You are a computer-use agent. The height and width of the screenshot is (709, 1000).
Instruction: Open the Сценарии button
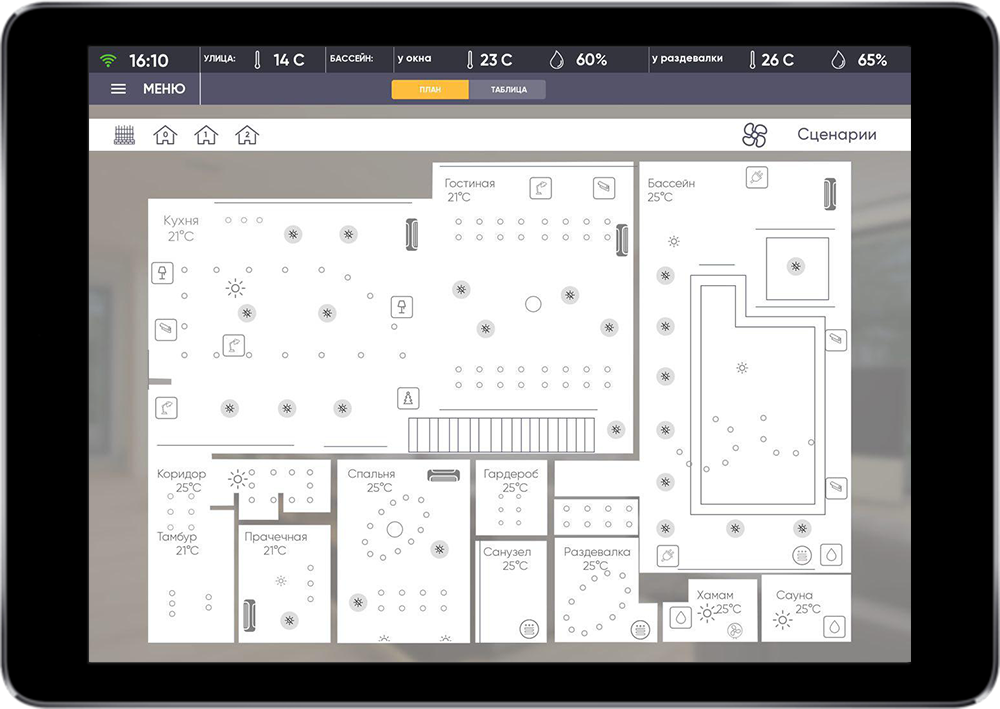pos(836,135)
